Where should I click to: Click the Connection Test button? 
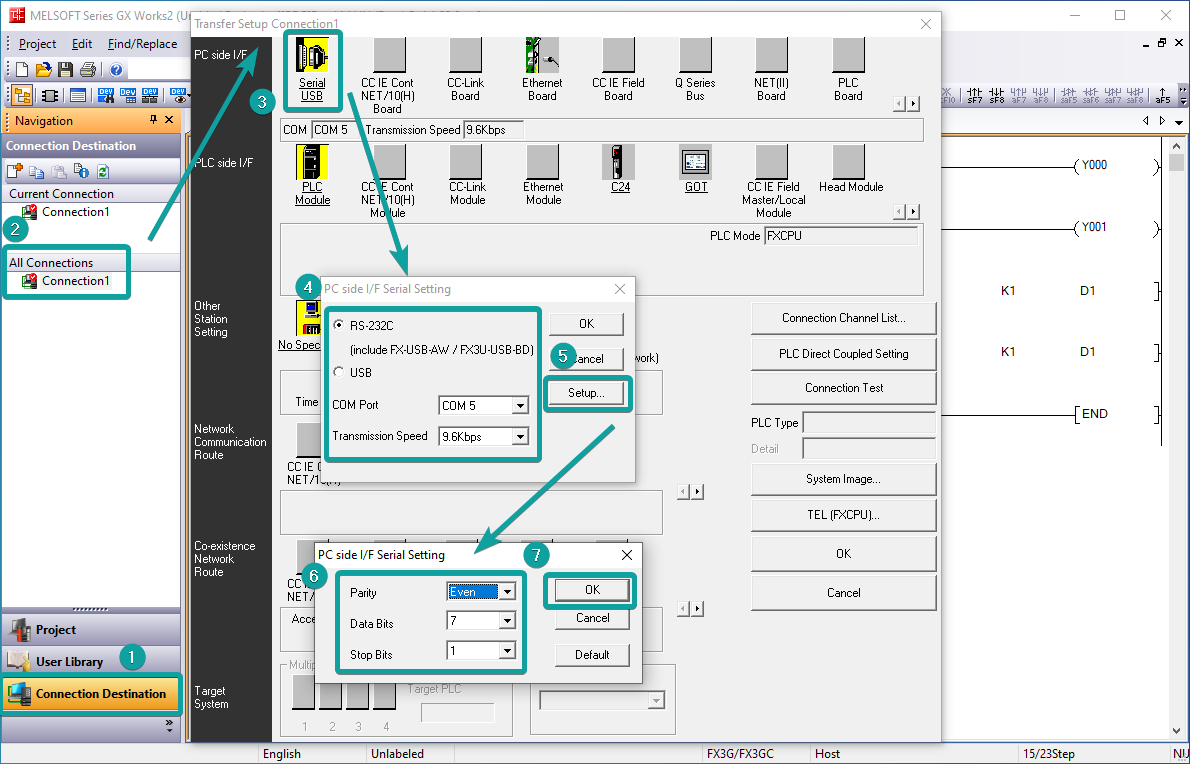click(x=843, y=388)
